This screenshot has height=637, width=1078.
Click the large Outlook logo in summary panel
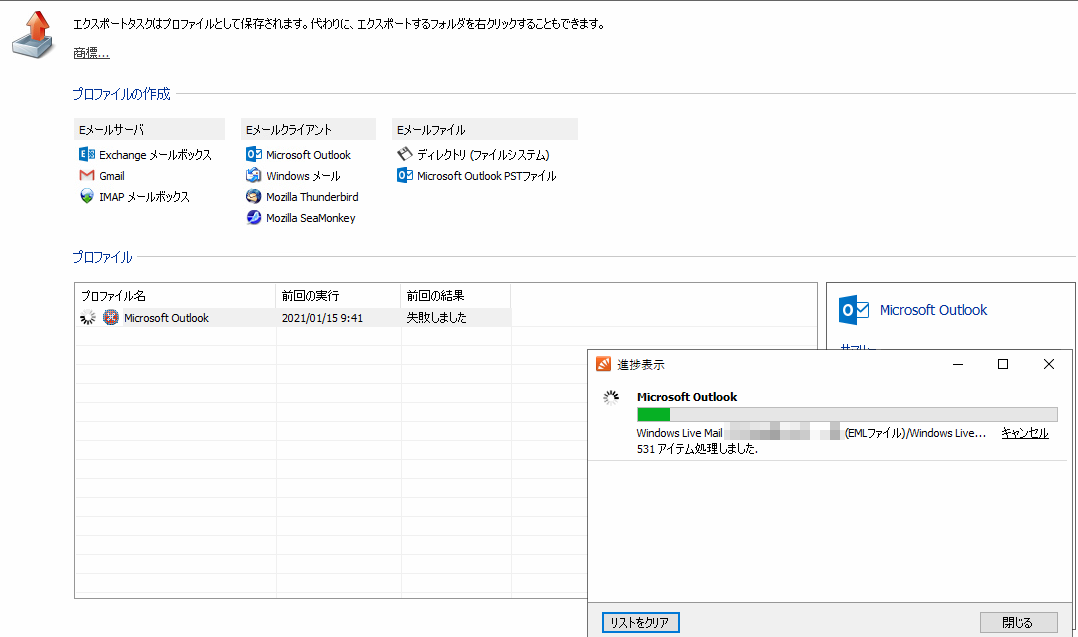pos(854,310)
